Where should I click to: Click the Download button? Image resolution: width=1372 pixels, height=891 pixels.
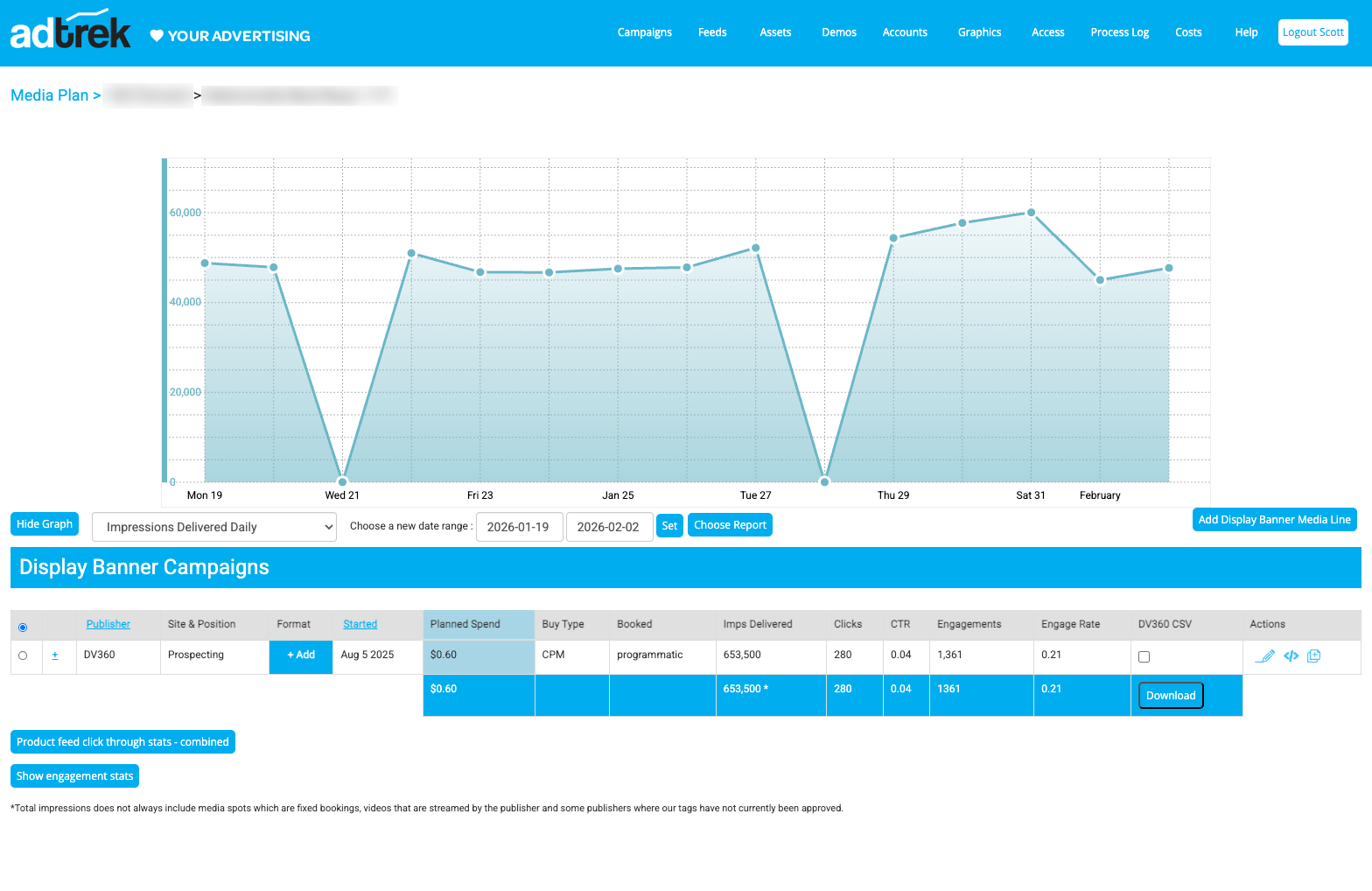tap(1171, 696)
